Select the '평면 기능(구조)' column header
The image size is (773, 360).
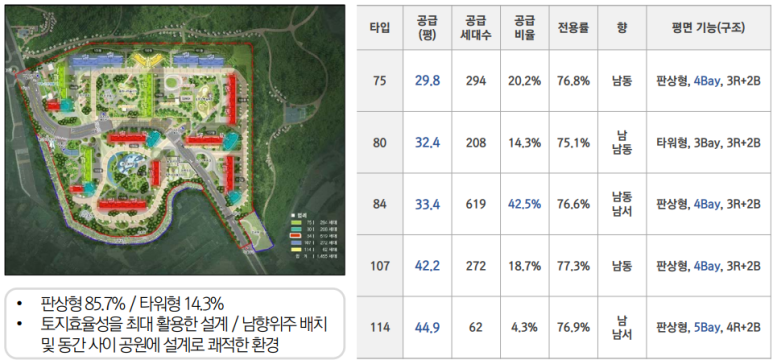pos(708,28)
